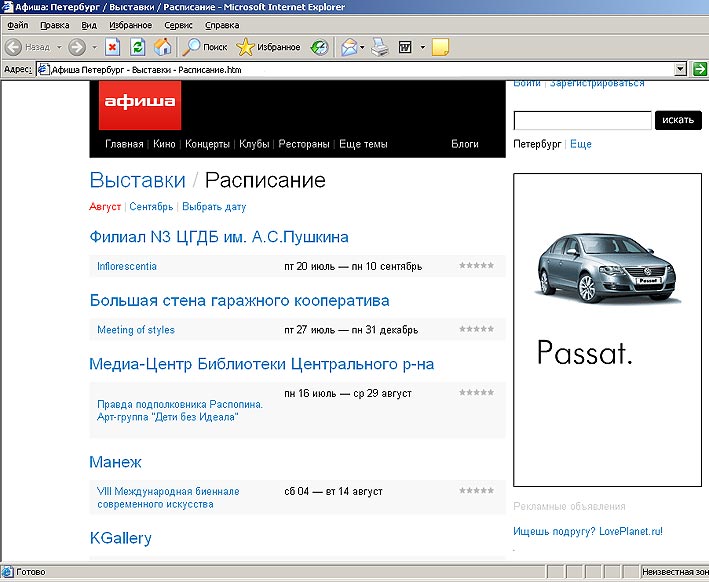Image resolution: width=709 pixels, height=582 pixels.
Task: Refresh the page with green arrows icon
Action: pyautogui.click(x=138, y=47)
